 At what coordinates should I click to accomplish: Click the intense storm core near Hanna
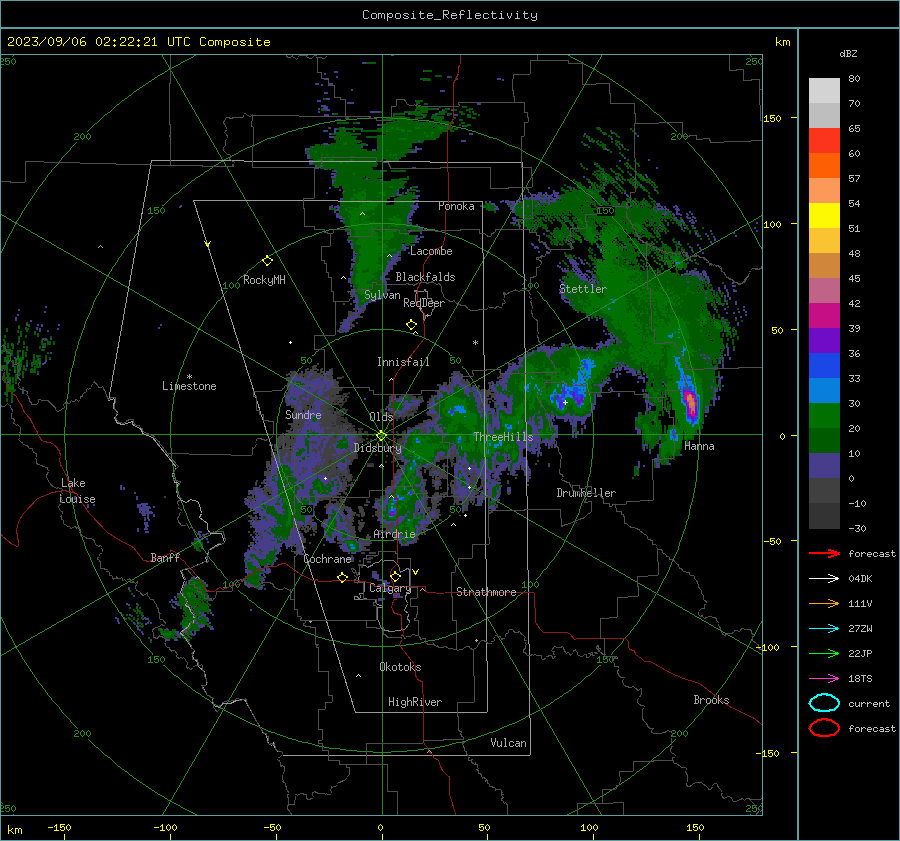click(690, 403)
